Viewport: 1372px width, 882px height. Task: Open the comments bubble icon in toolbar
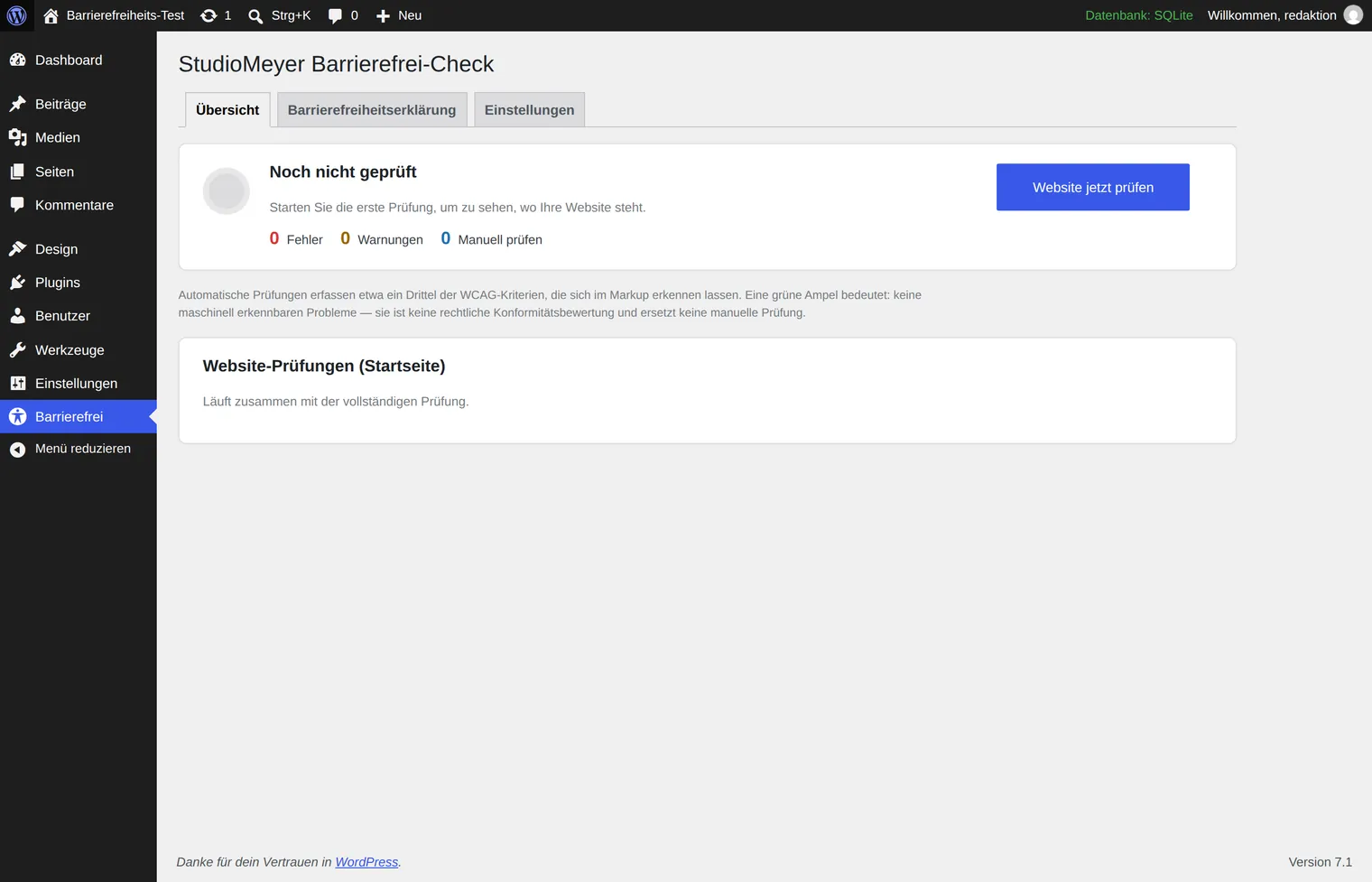pyautogui.click(x=335, y=15)
